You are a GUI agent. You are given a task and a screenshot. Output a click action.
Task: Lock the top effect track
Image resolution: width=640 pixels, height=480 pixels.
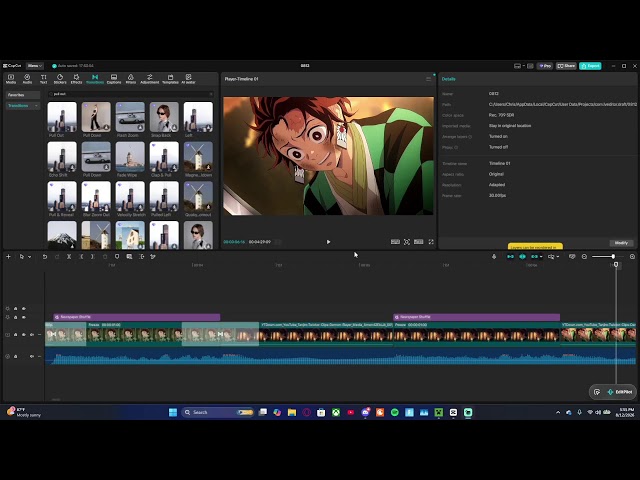16,309
